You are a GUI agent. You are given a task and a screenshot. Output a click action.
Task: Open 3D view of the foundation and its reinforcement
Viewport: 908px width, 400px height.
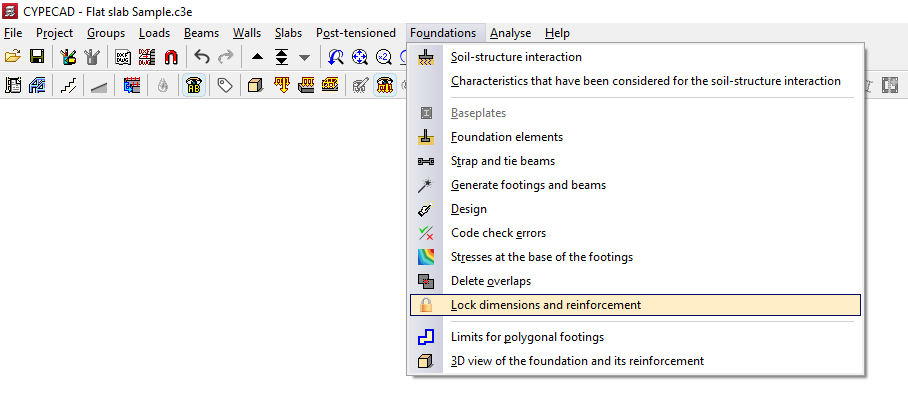click(577, 361)
